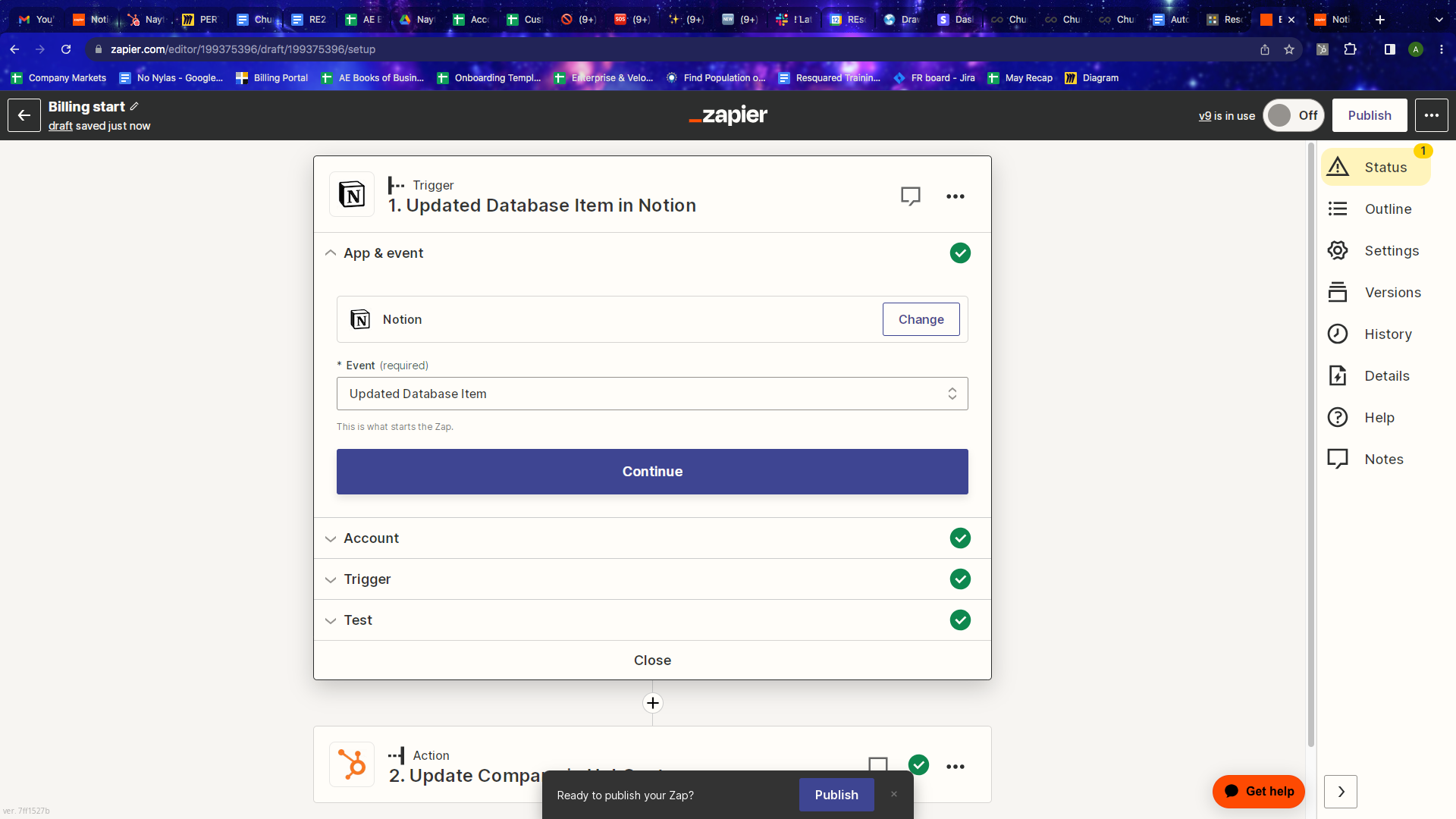This screenshot has width=1456, height=819.
Task: Dismiss the publish prompt with X
Action: [x=894, y=794]
